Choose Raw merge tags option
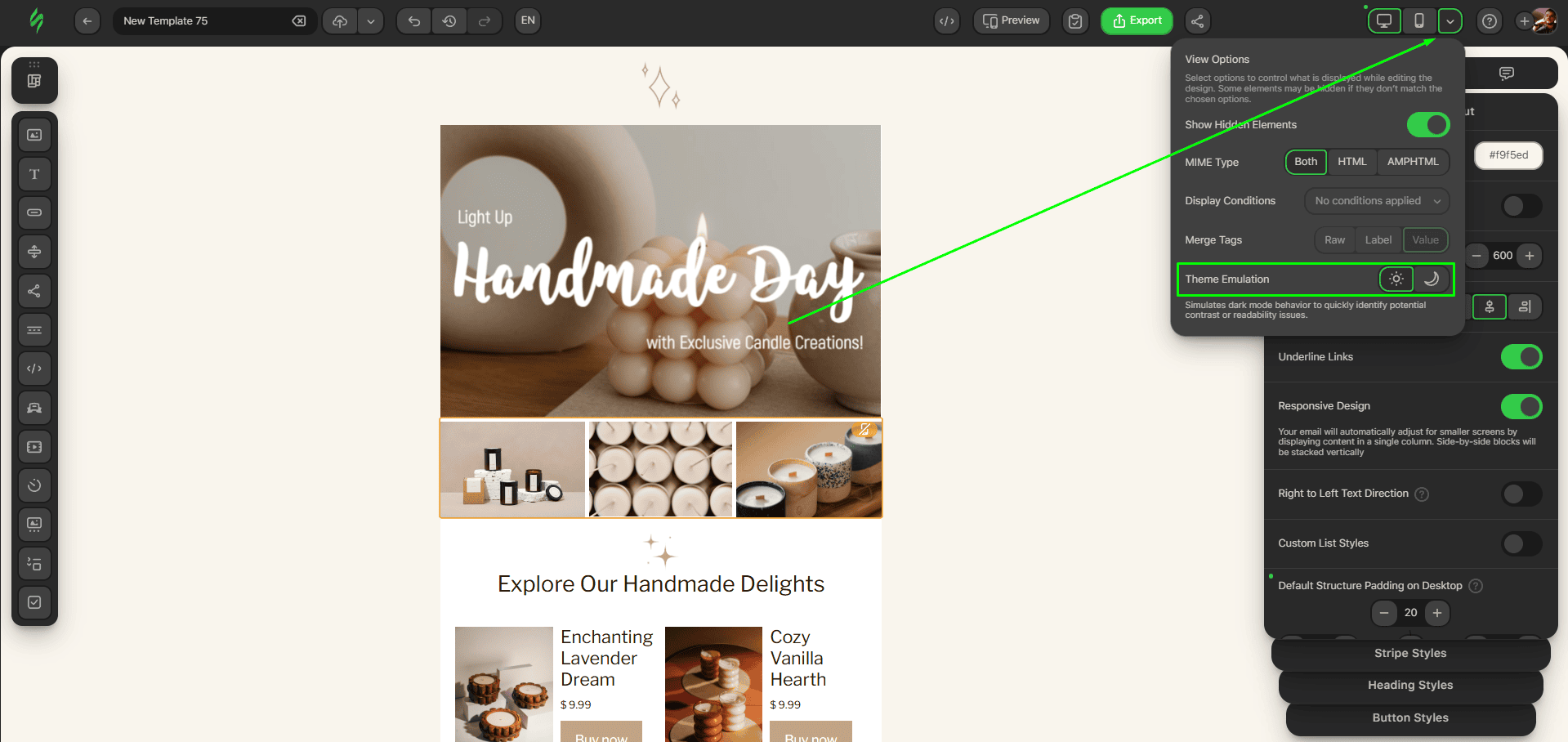Viewport: 1568px width, 742px height. [1334, 240]
